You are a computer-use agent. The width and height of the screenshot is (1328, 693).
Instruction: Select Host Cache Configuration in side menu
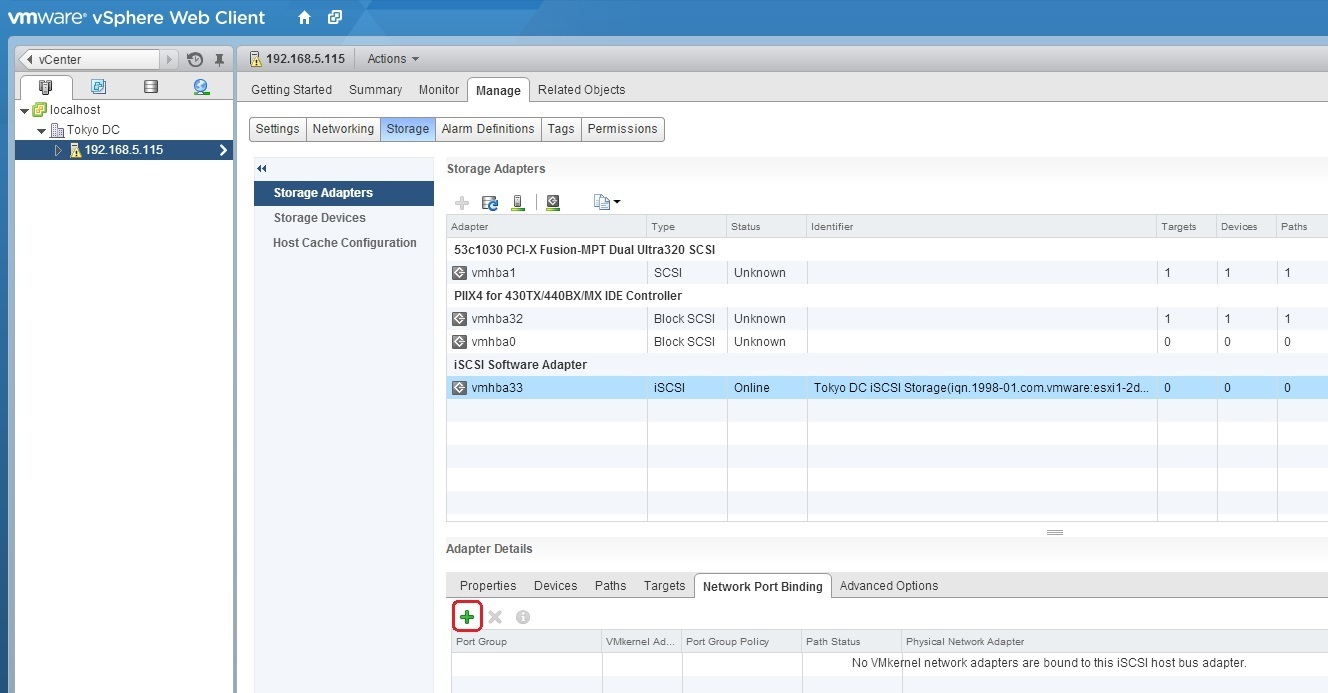tap(344, 243)
